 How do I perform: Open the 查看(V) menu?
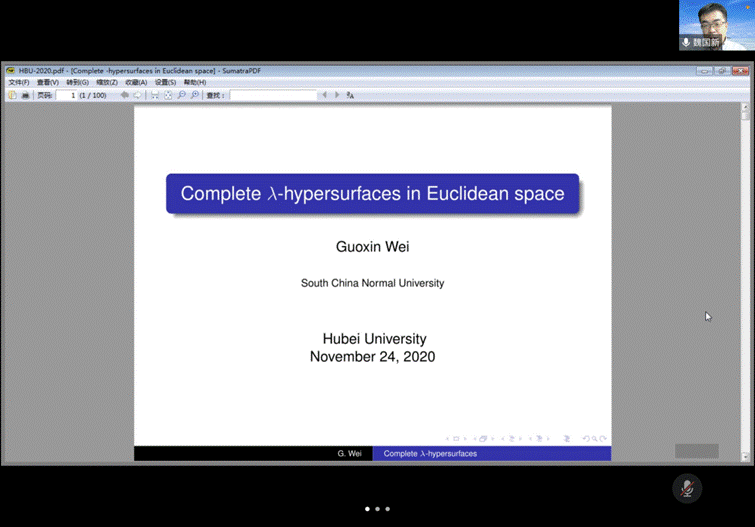point(48,83)
